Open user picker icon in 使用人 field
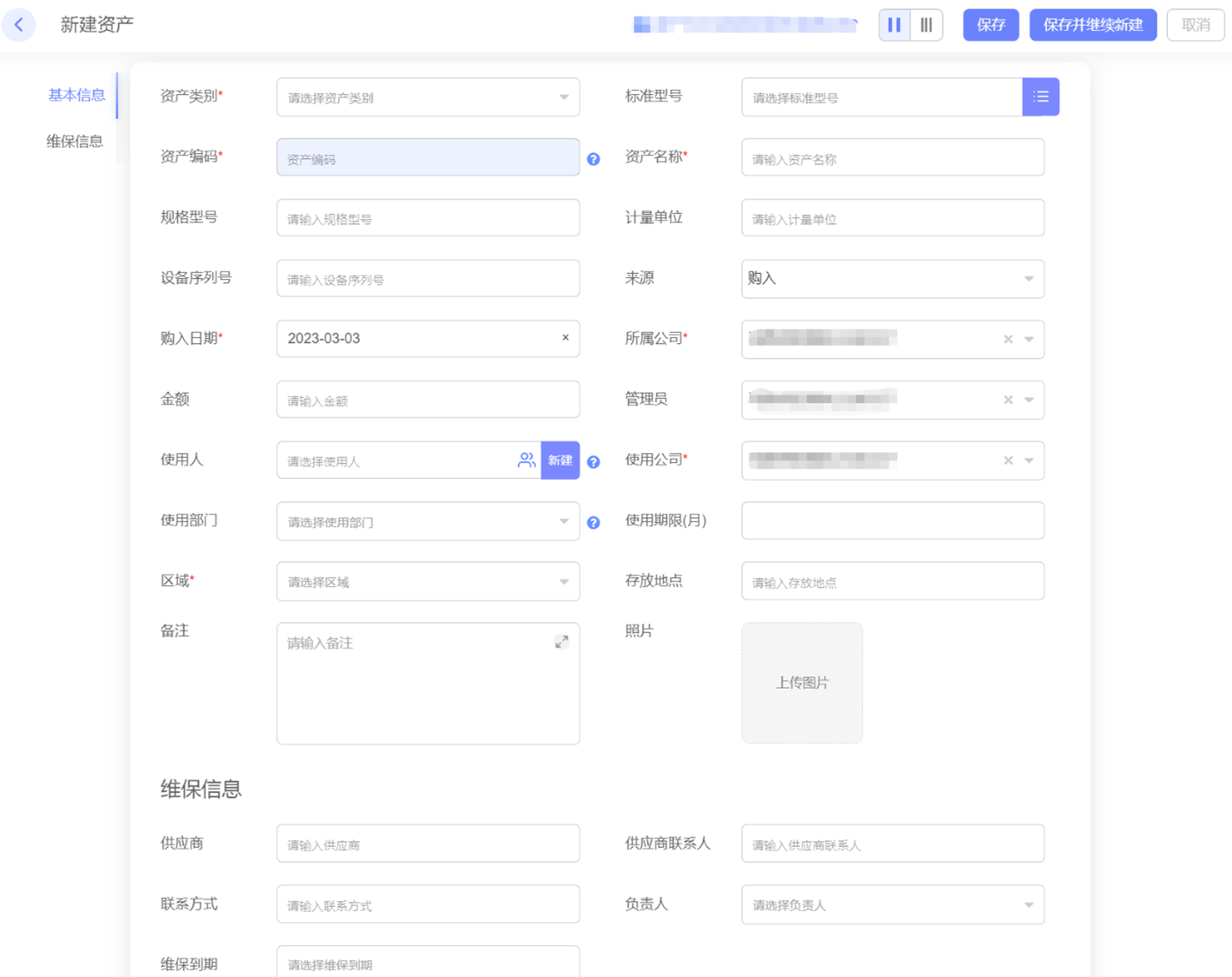 tap(526, 460)
